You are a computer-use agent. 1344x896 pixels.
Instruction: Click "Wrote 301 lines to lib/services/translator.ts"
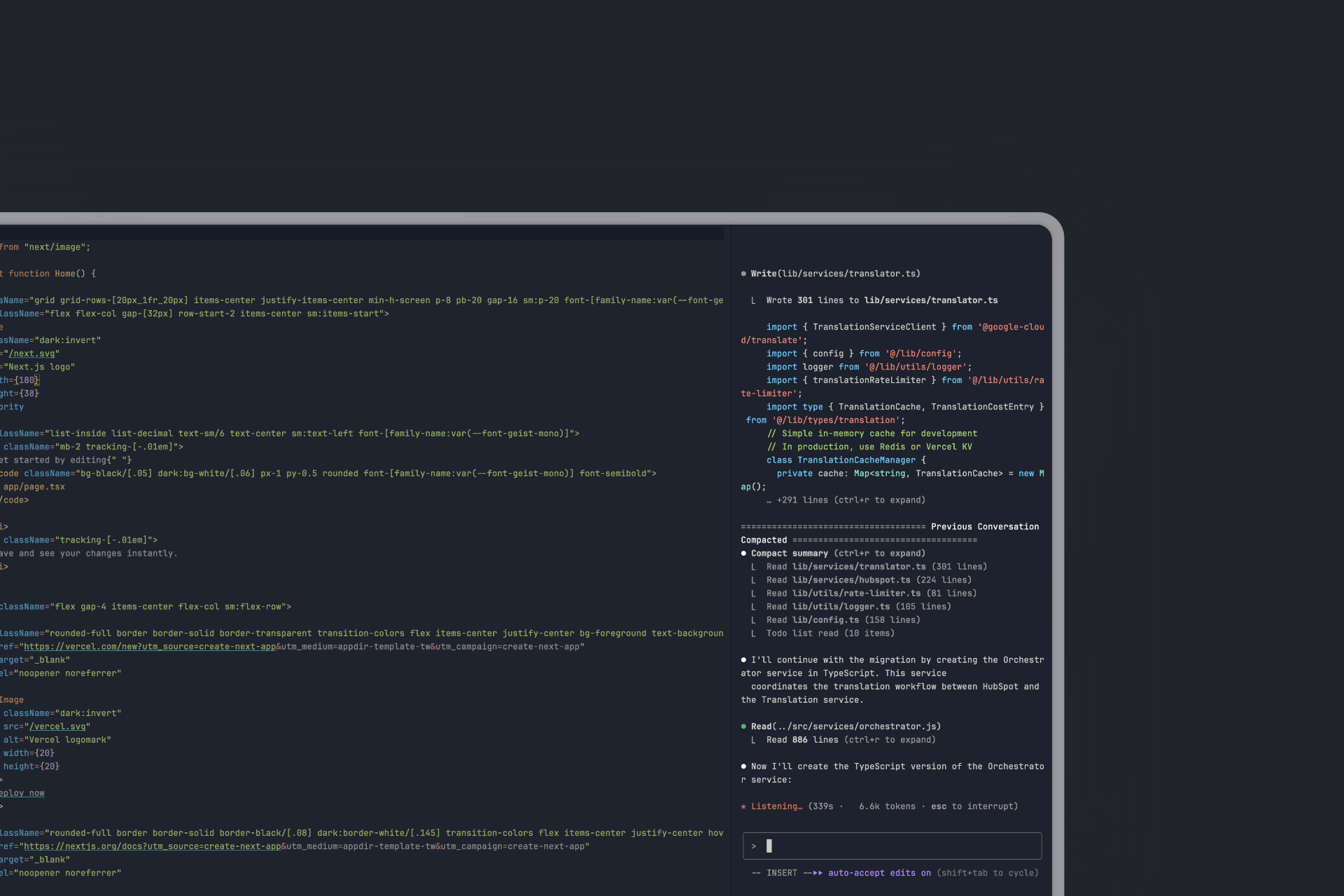882,300
